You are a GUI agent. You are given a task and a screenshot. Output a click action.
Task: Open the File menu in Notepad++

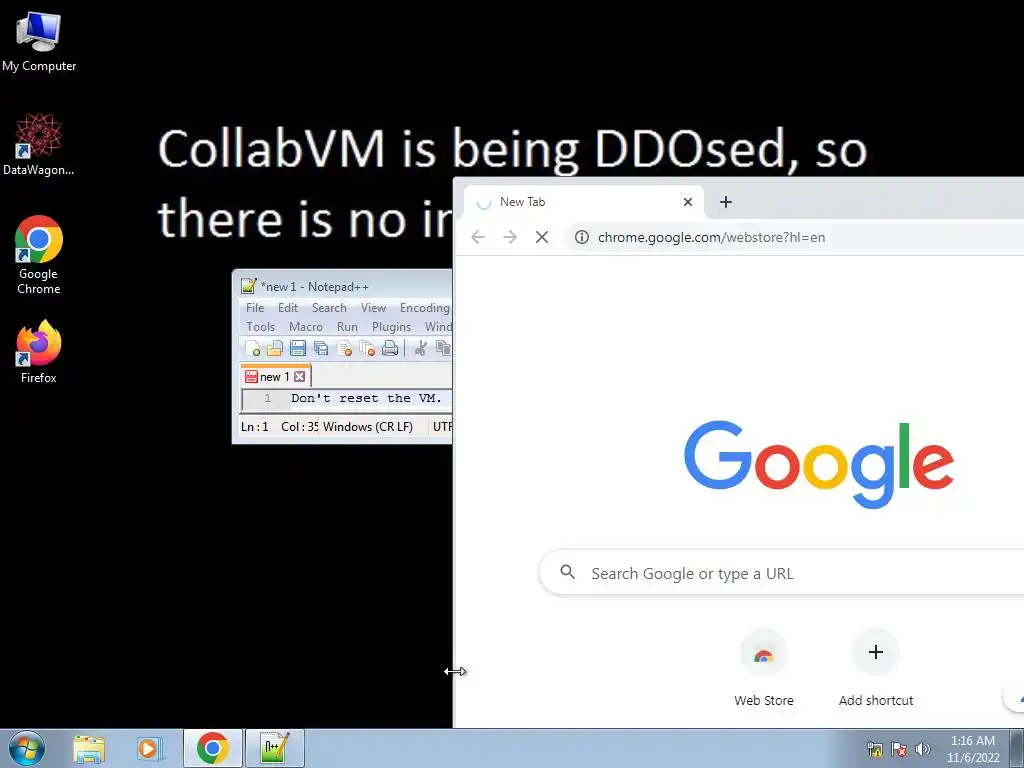(255, 308)
